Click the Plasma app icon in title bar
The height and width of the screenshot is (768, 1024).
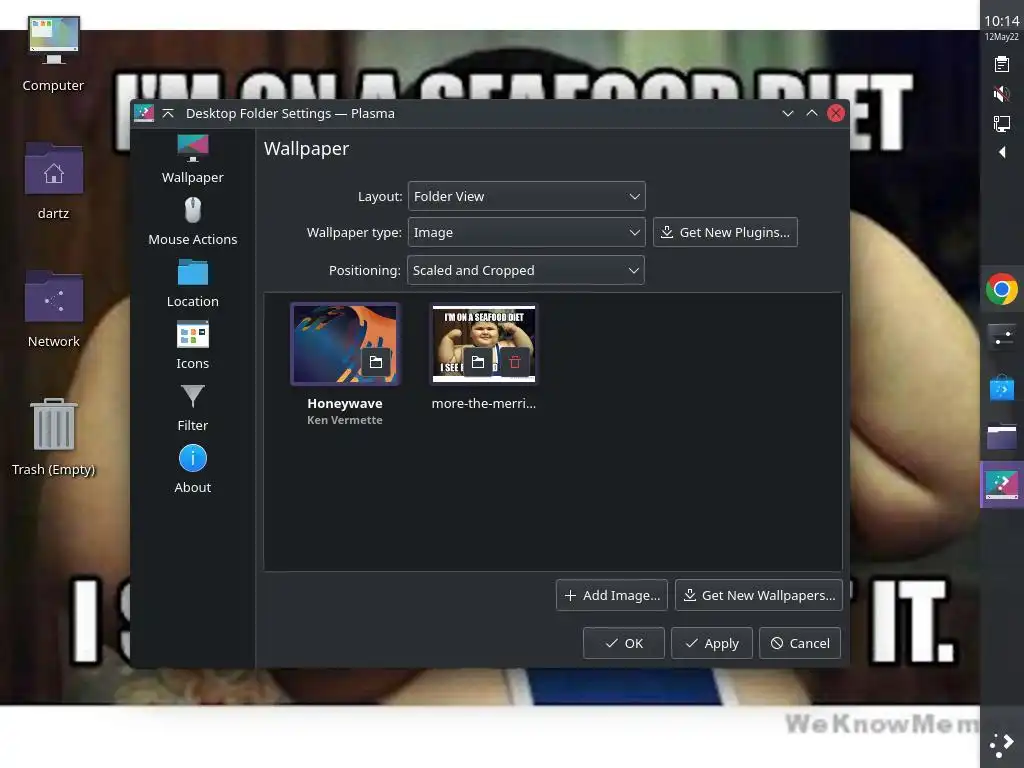144,113
